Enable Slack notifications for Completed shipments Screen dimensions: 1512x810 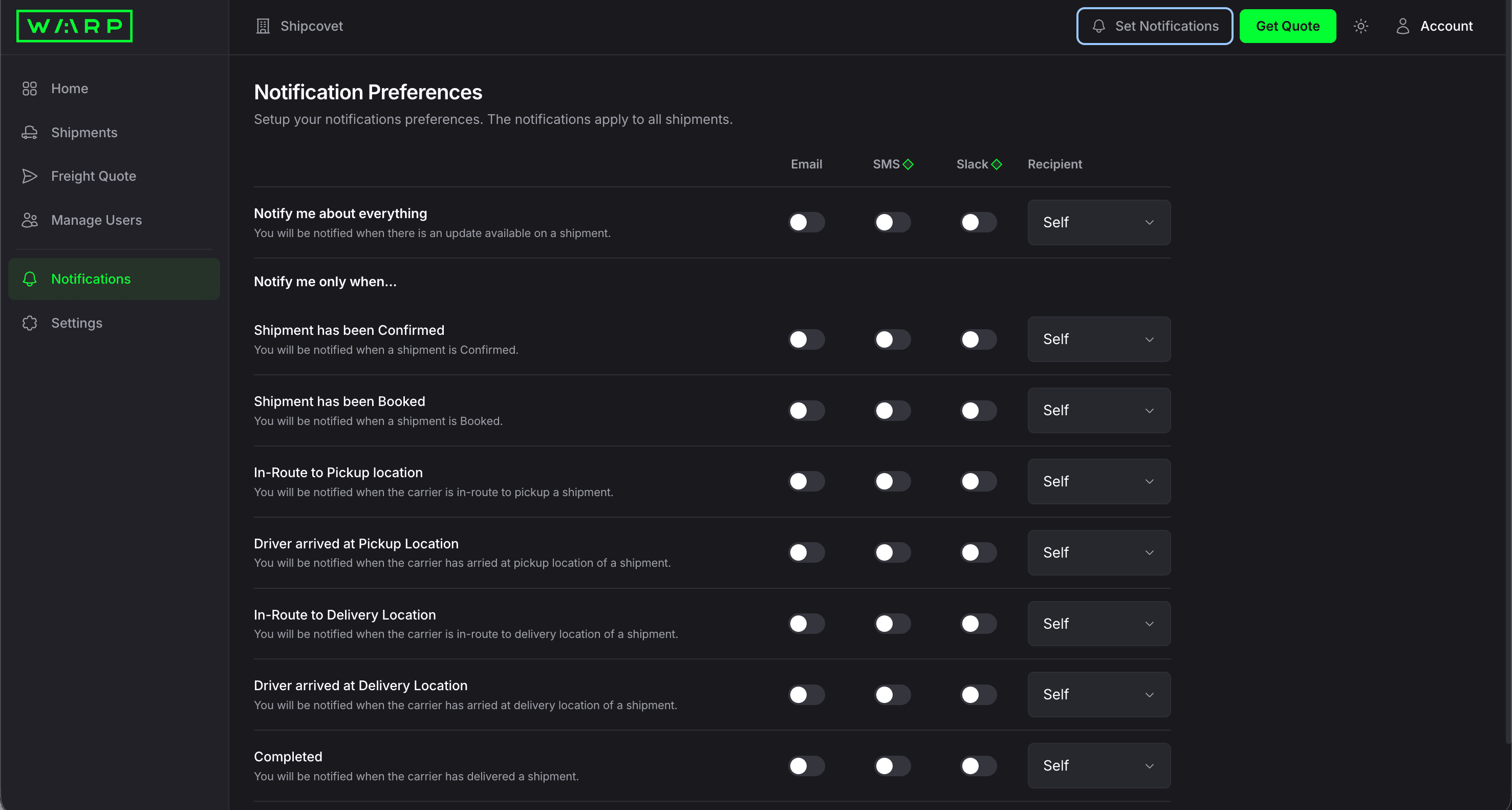977,765
